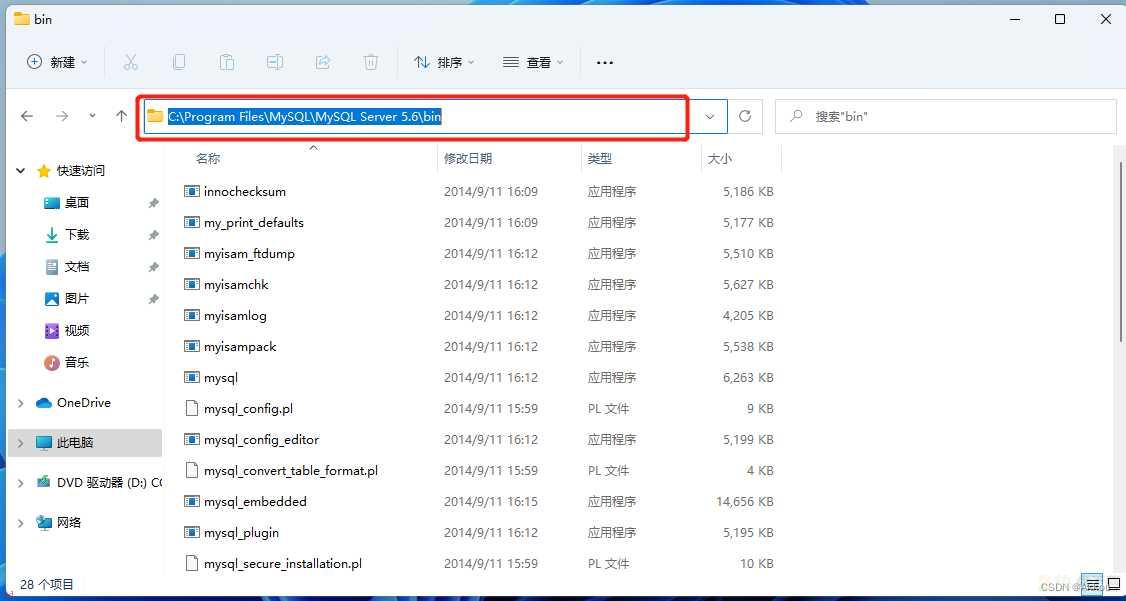Click the pin icon beside 文档
This screenshot has width=1126, height=601.
pyautogui.click(x=153, y=267)
